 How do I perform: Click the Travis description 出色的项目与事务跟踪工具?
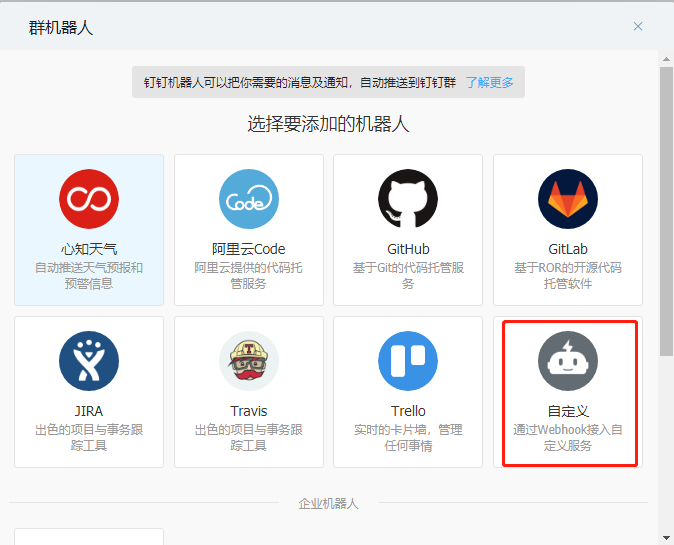coord(249,438)
